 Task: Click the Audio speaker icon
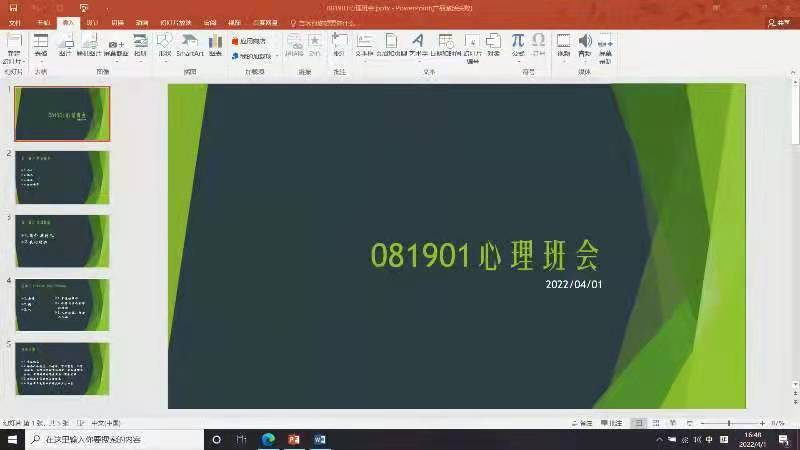click(x=585, y=44)
